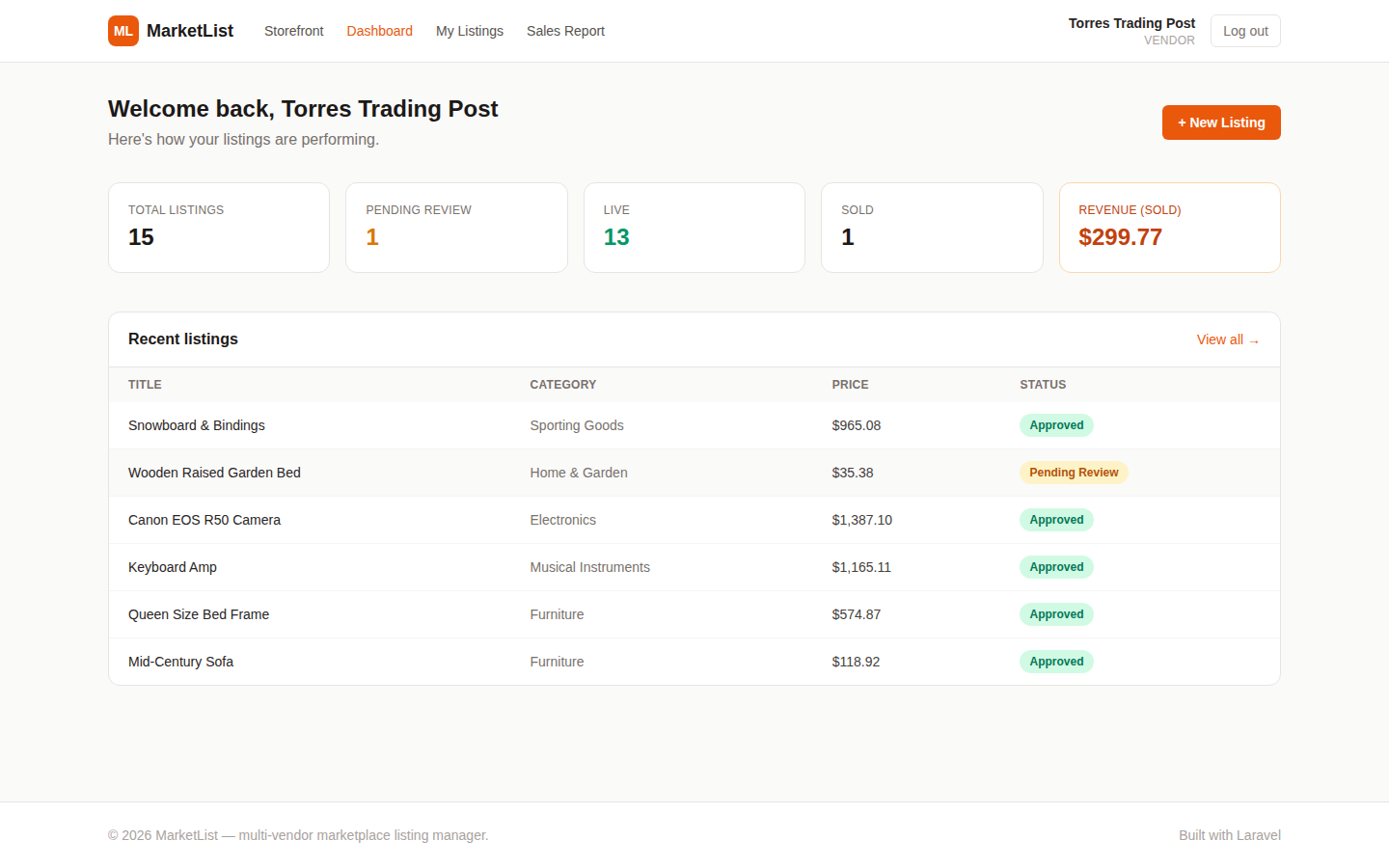Click the Approved badge for Mid-Century Sofa
The image size is (1389, 868).
(x=1056, y=662)
